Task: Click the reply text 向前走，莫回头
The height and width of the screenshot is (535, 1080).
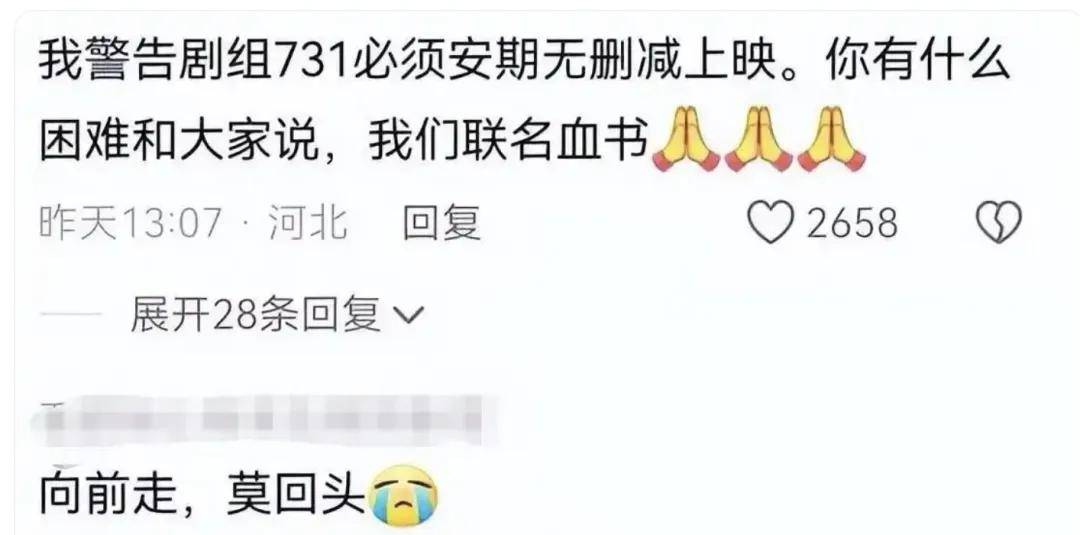Action: coord(201,496)
